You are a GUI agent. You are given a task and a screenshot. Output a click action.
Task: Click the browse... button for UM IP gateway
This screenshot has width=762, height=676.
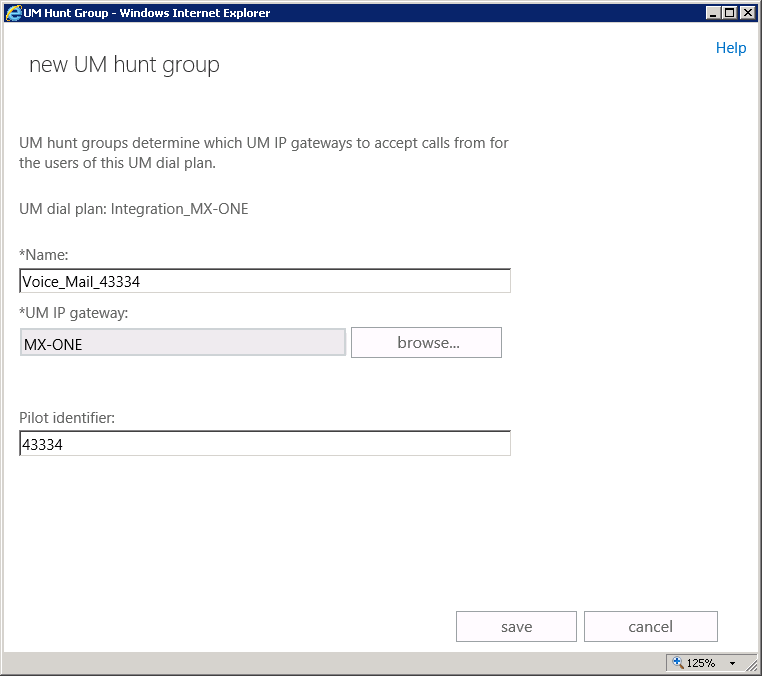click(427, 342)
